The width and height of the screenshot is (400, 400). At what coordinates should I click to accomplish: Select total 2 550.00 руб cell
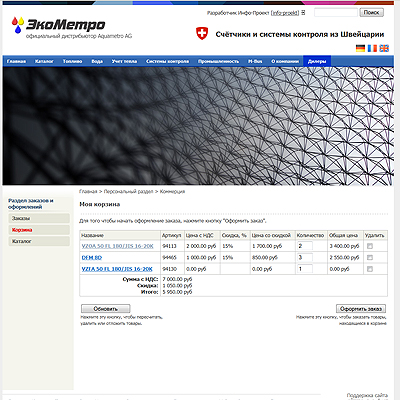344,257
